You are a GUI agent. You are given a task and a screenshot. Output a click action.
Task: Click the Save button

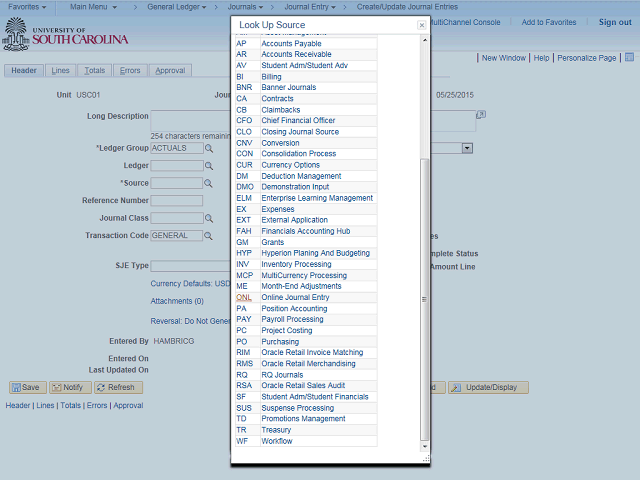pos(28,387)
